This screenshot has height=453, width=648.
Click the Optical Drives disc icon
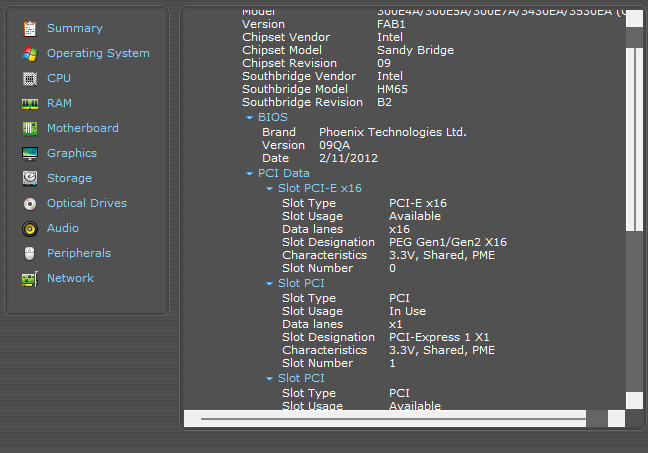pos(30,203)
